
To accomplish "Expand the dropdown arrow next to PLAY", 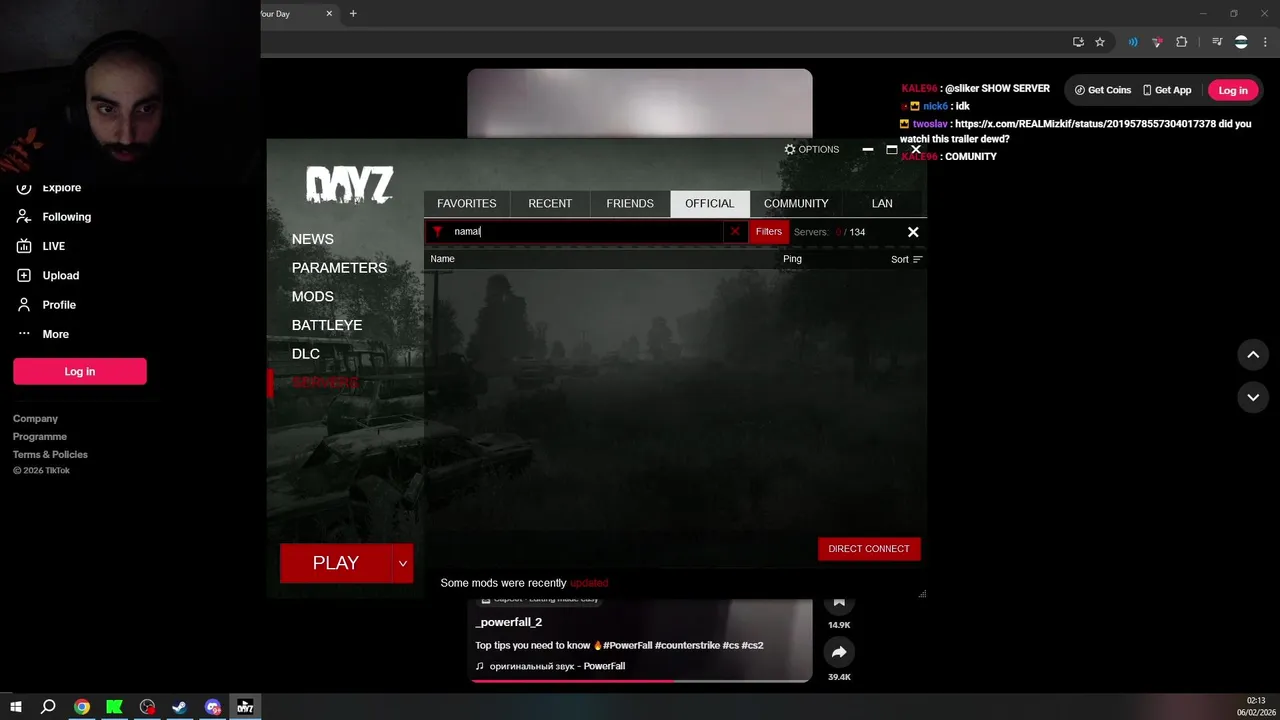I will [x=402, y=563].
